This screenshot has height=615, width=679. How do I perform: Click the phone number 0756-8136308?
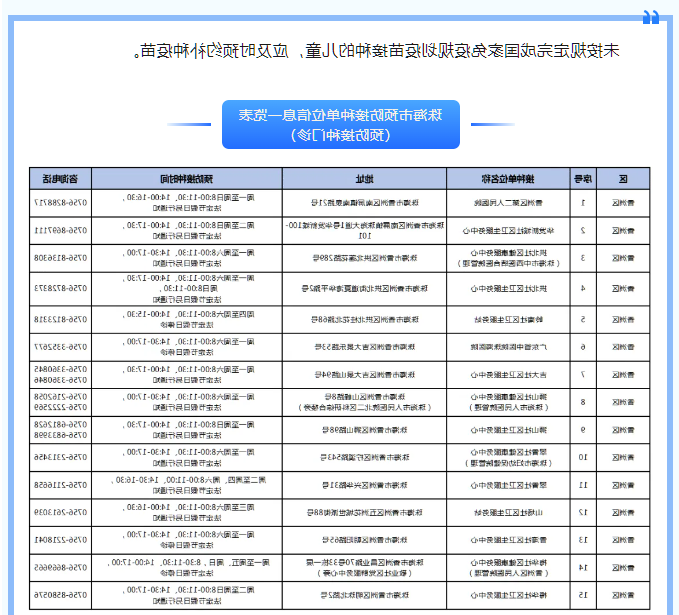coord(60,258)
